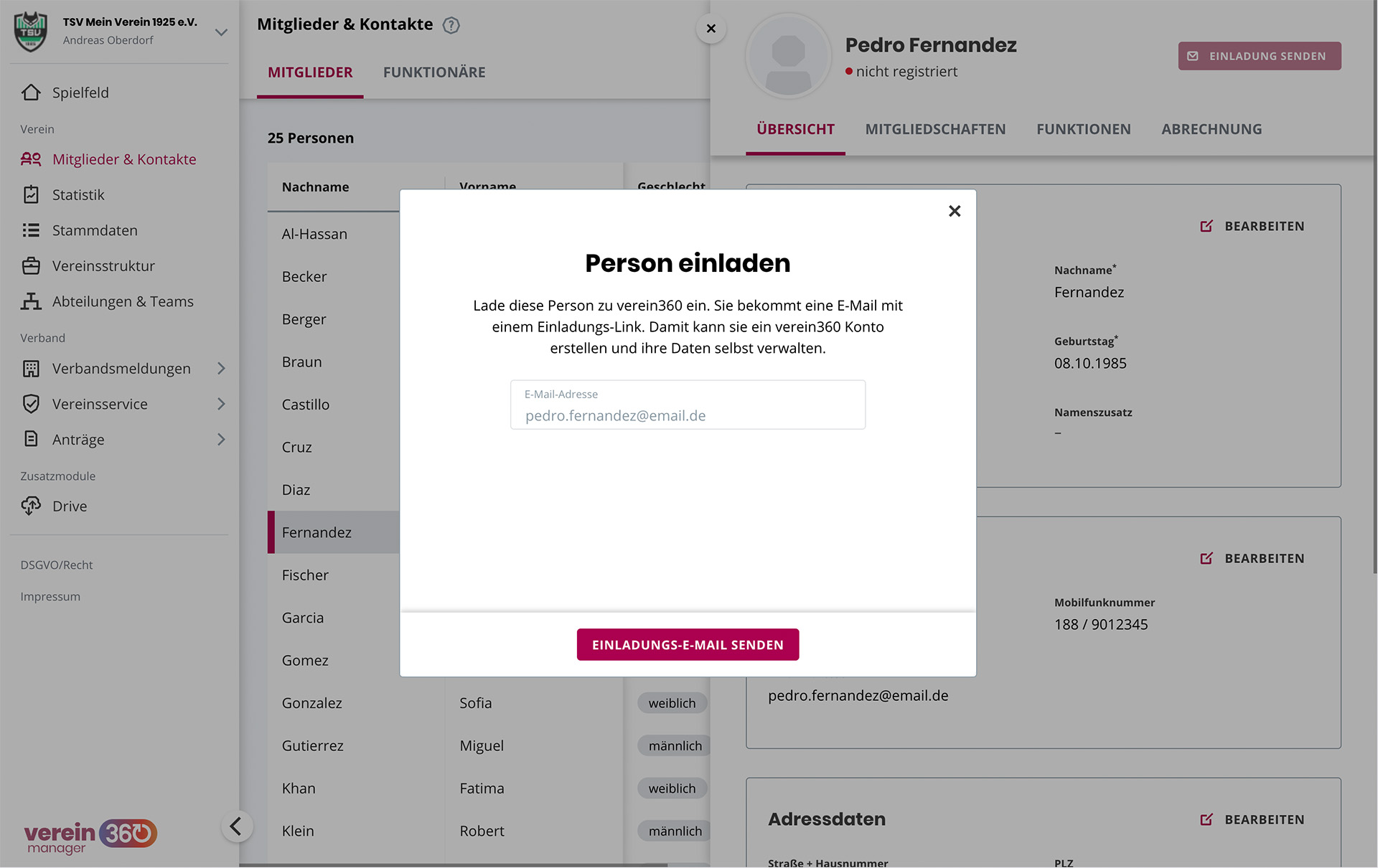Click the Statistik chart icon
Viewport: 1378px width, 868px height.
point(31,195)
